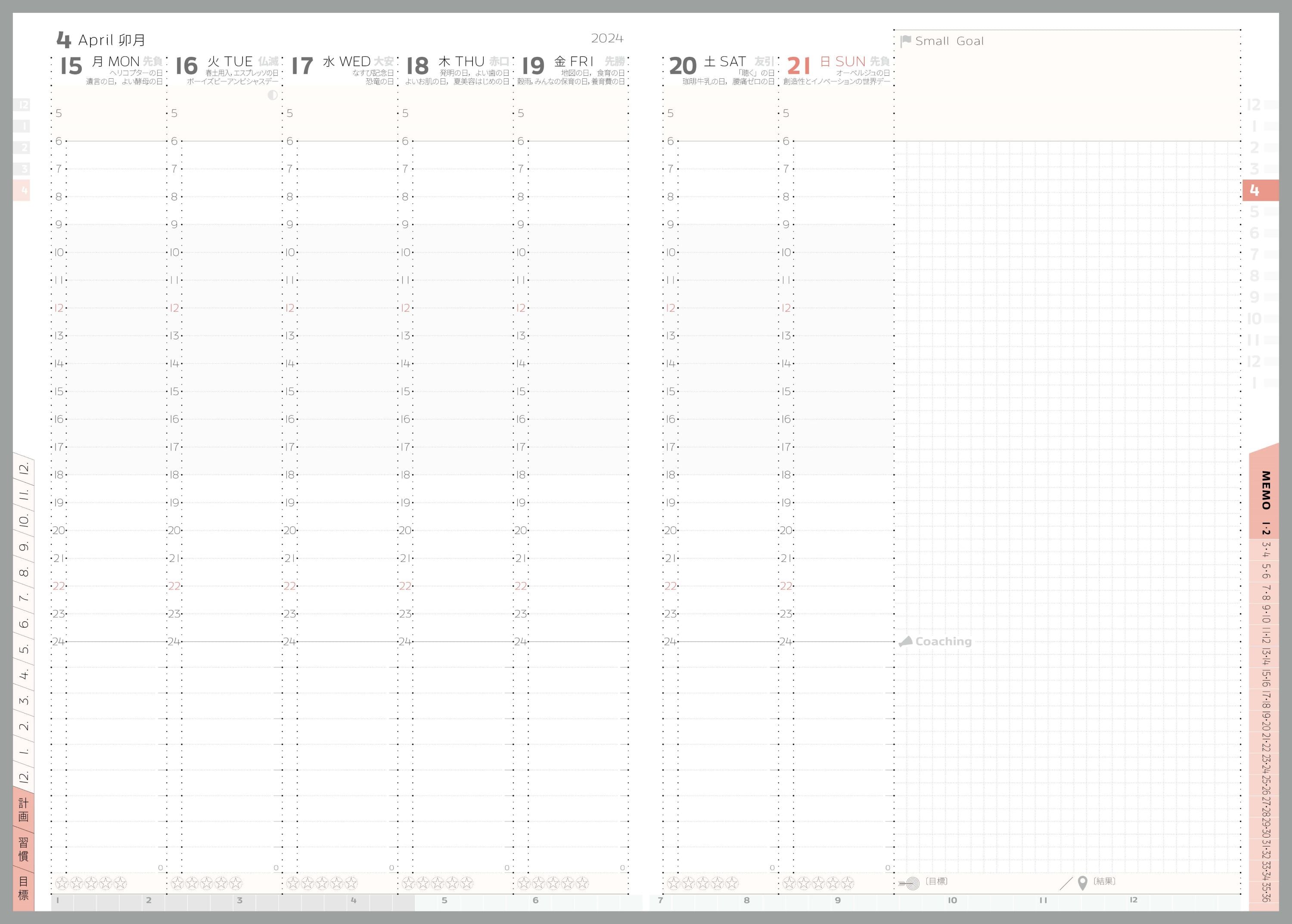1292x924 pixels.
Task: Mark the first star under Saturday 20
Action: click(x=674, y=883)
